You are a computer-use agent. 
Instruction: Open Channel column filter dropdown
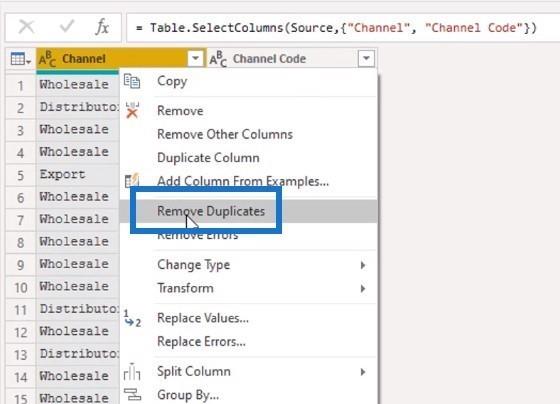[195, 58]
